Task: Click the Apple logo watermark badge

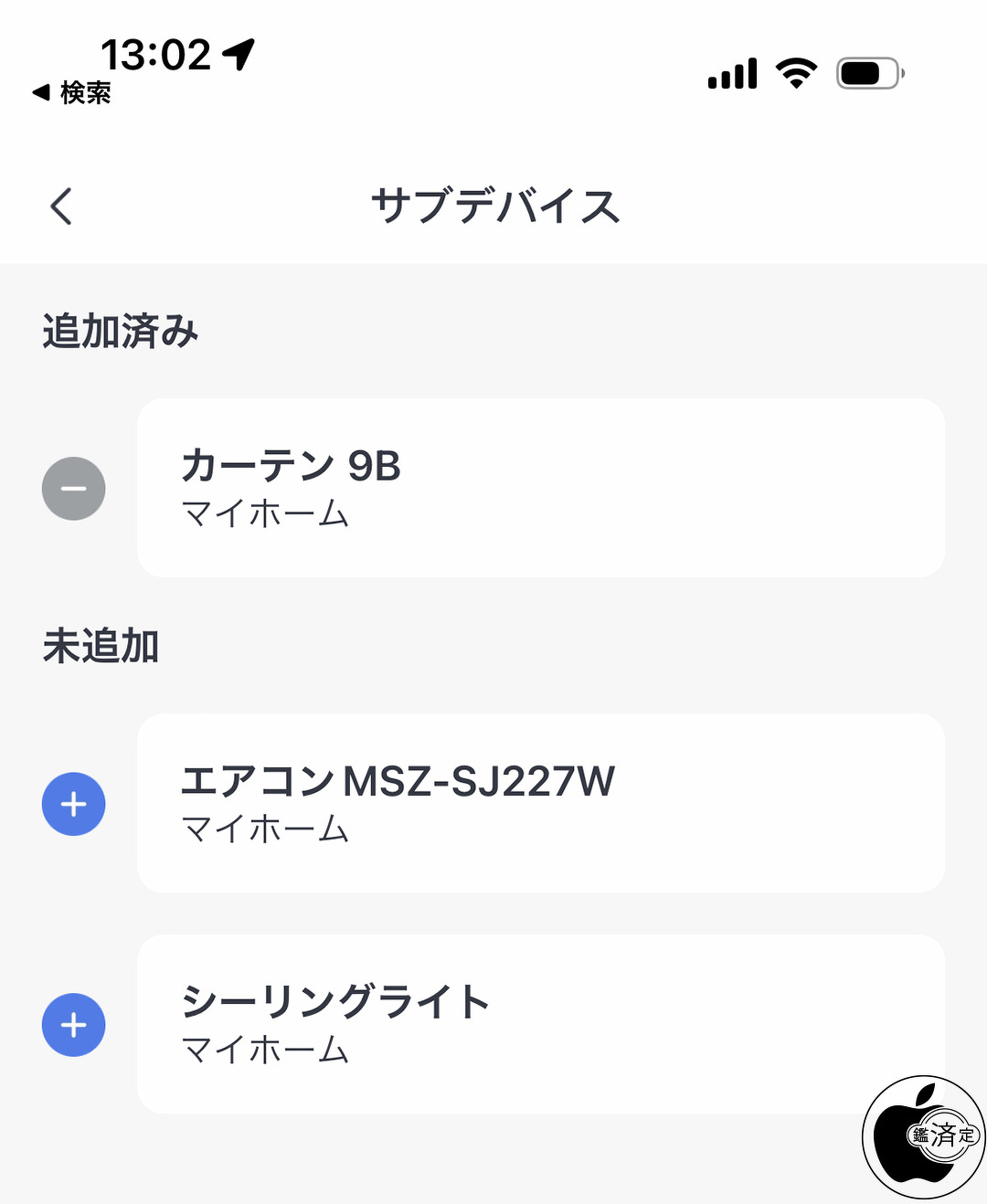Action: coord(923,1136)
